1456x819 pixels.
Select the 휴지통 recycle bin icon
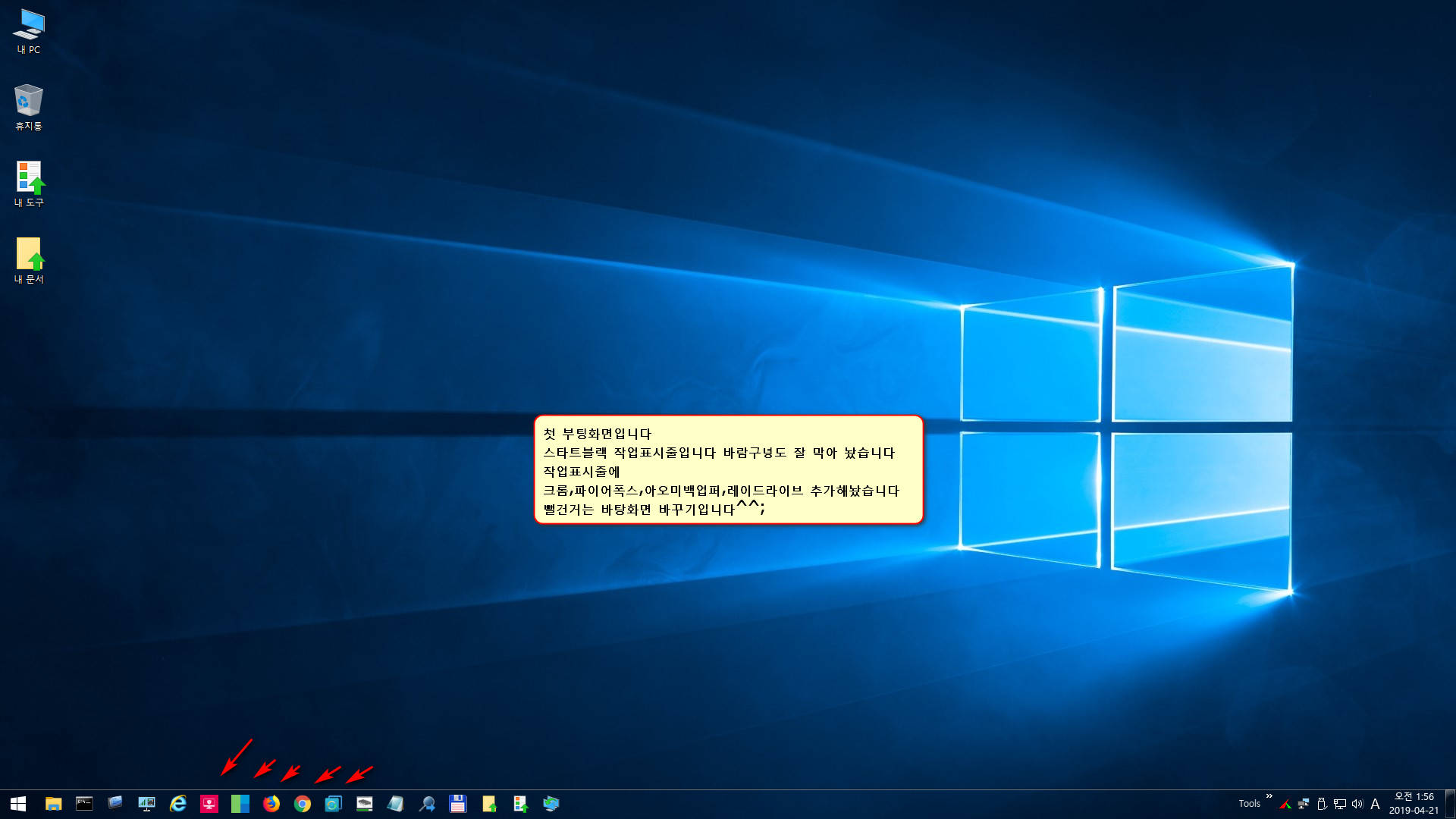pyautogui.click(x=29, y=108)
